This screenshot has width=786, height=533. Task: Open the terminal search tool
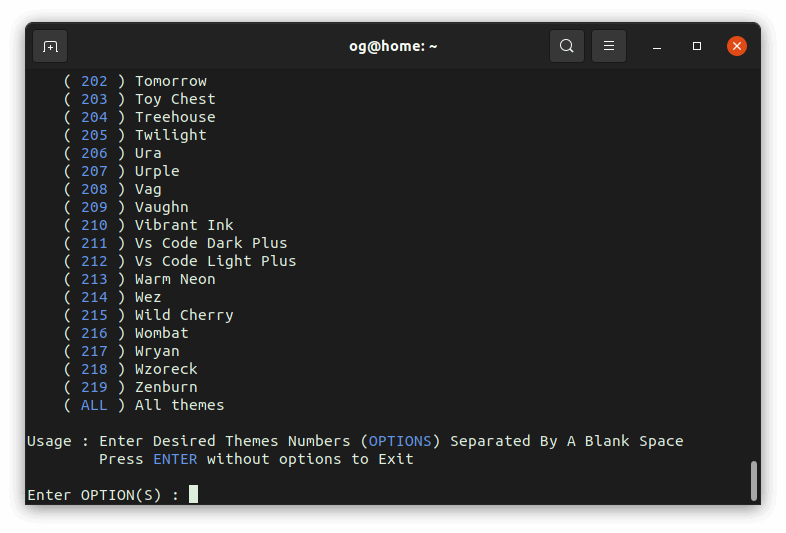[x=566, y=46]
